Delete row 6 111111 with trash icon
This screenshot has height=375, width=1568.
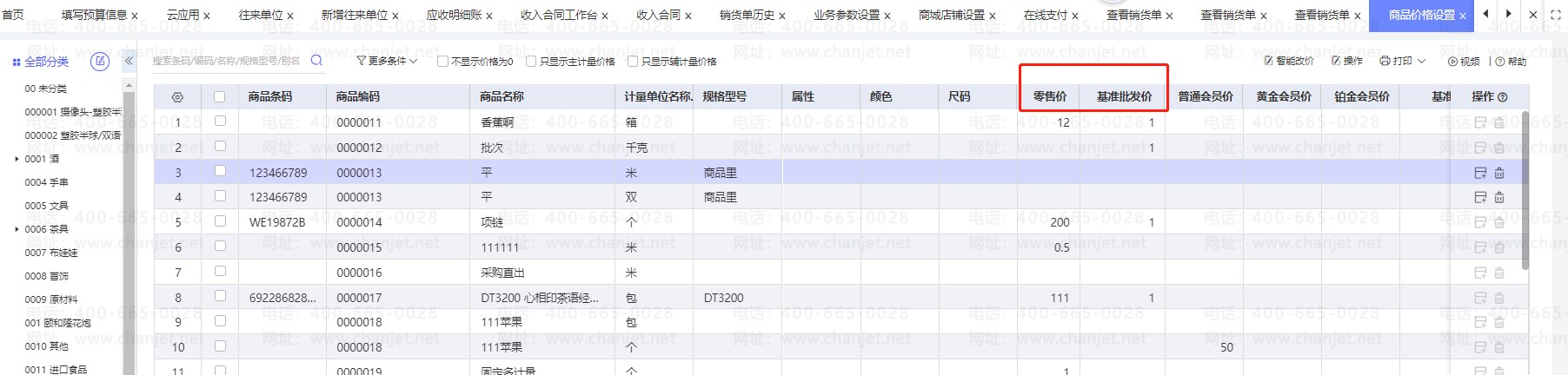pos(1499,247)
